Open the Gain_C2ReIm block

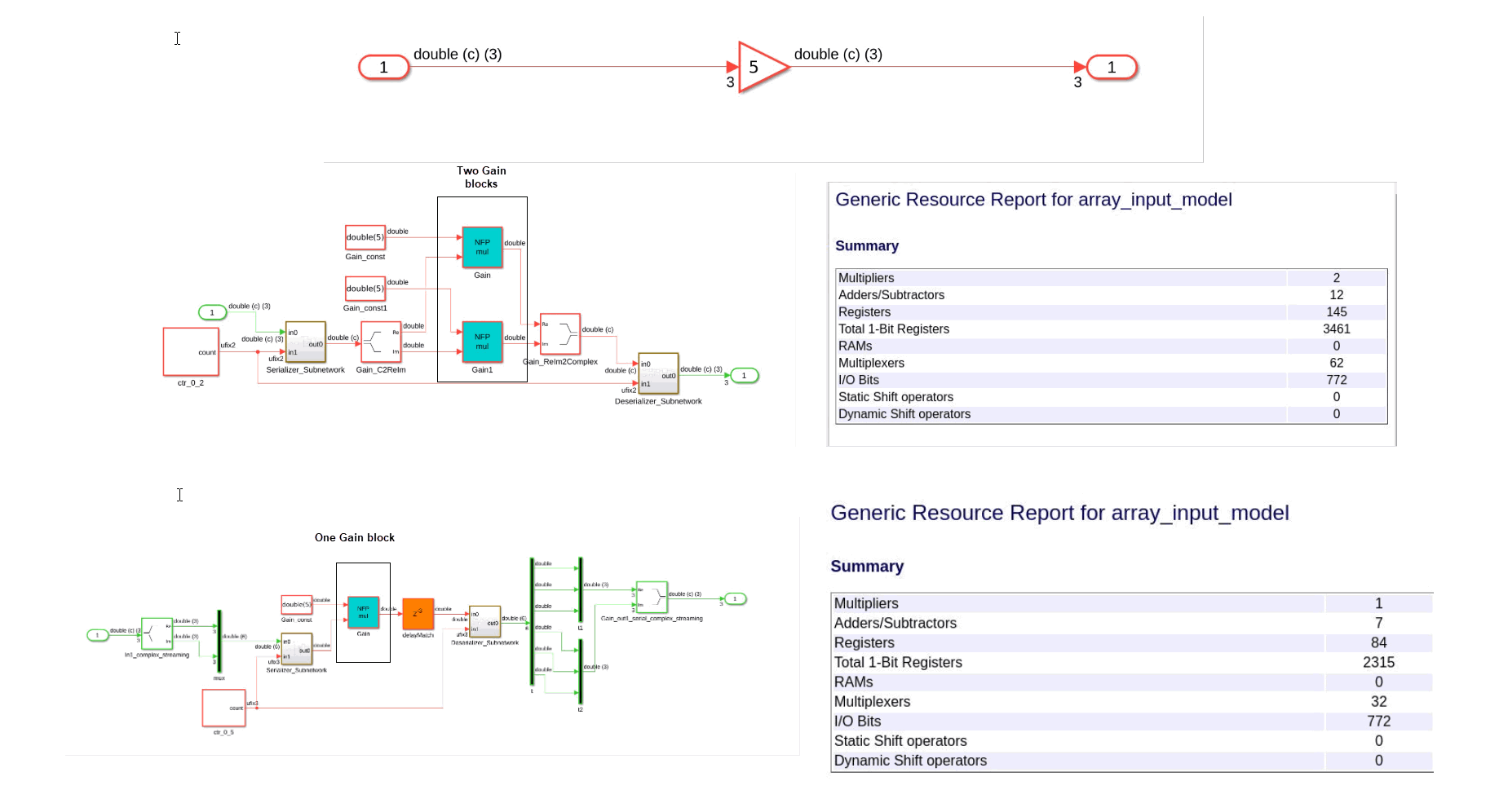[x=381, y=342]
